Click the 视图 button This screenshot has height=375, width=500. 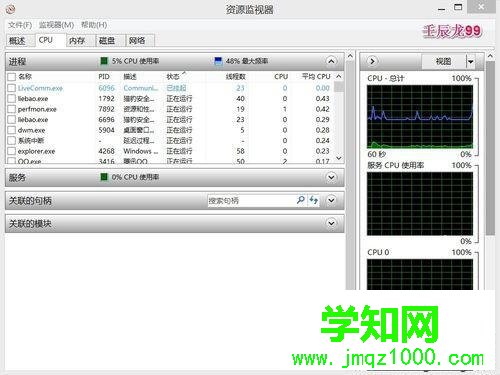[443, 61]
